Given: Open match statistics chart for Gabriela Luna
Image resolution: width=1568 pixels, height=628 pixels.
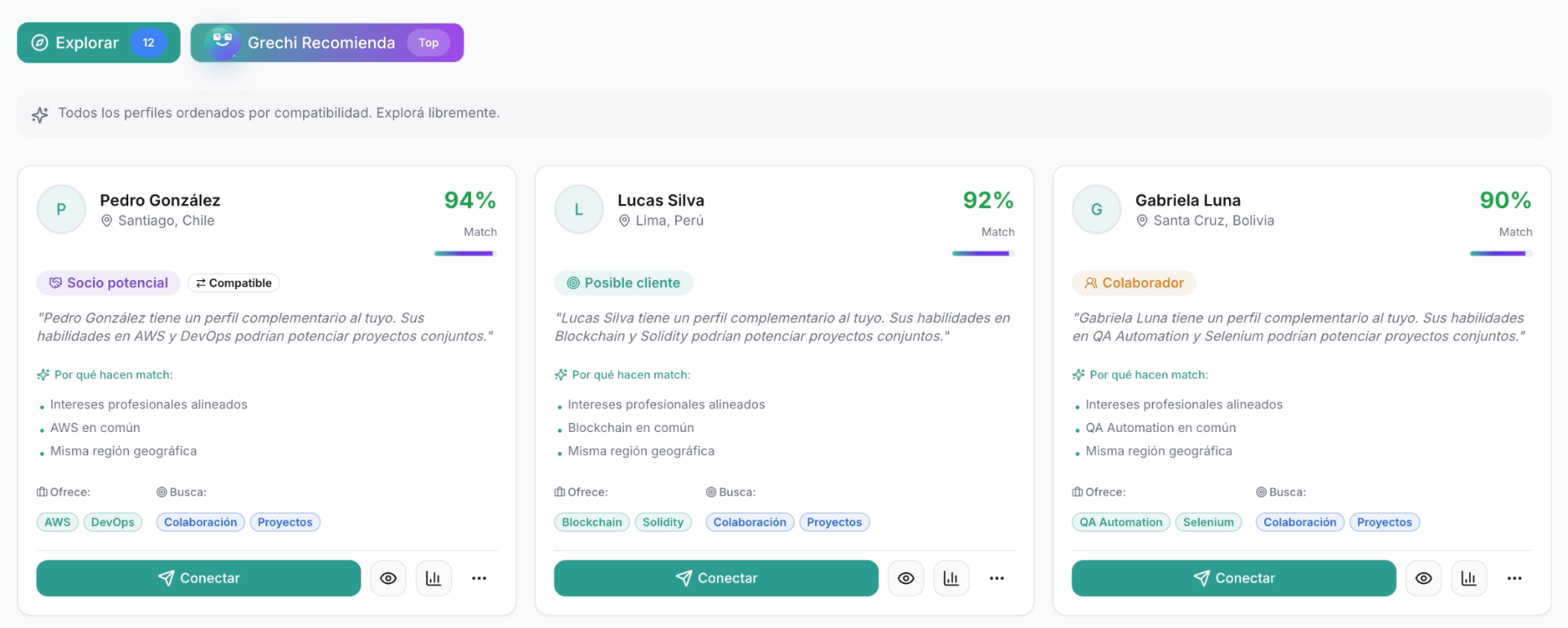Looking at the screenshot, I should (x=1469, y=578).
